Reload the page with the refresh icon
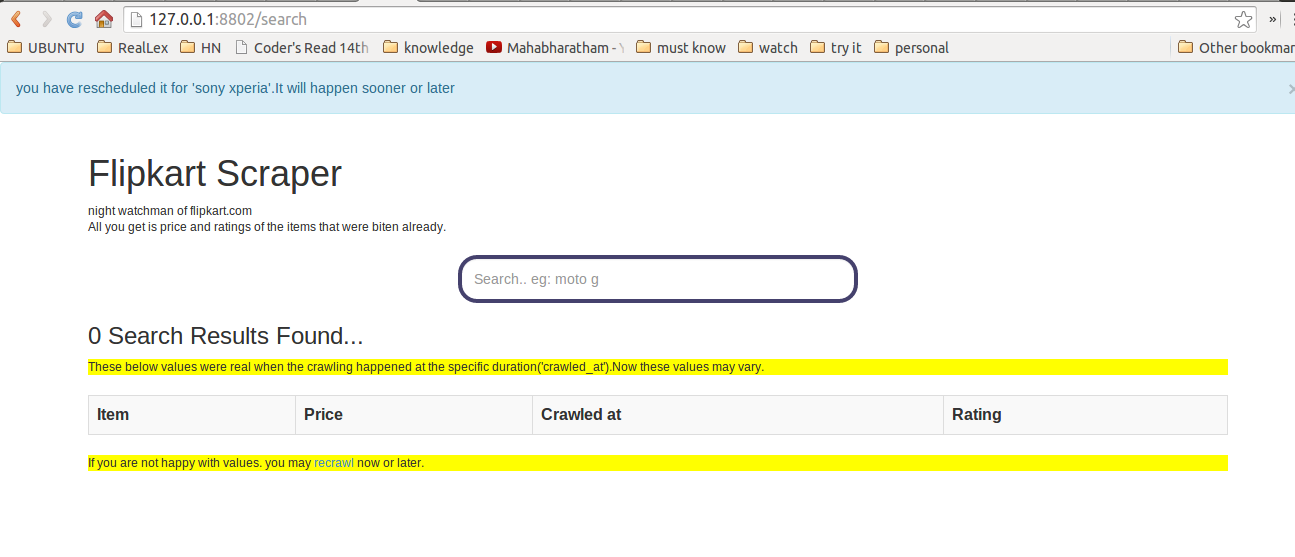Image resolution: width=1295 pixels, height=557 pixels. (x=75, y=19)
